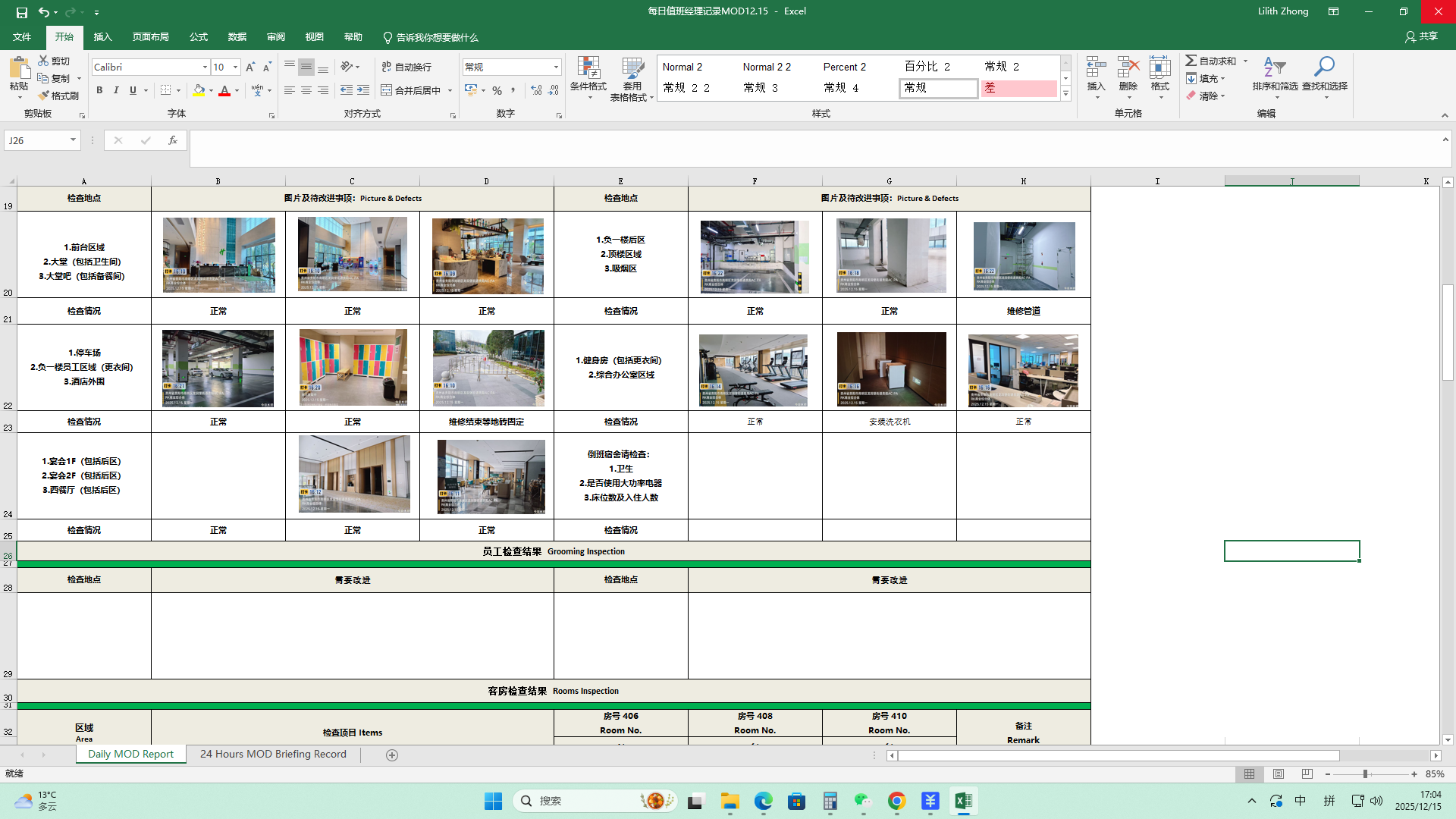Expand the Name Box dropdown arrow
Screen dimensions: 1456x819
[73, 140]
